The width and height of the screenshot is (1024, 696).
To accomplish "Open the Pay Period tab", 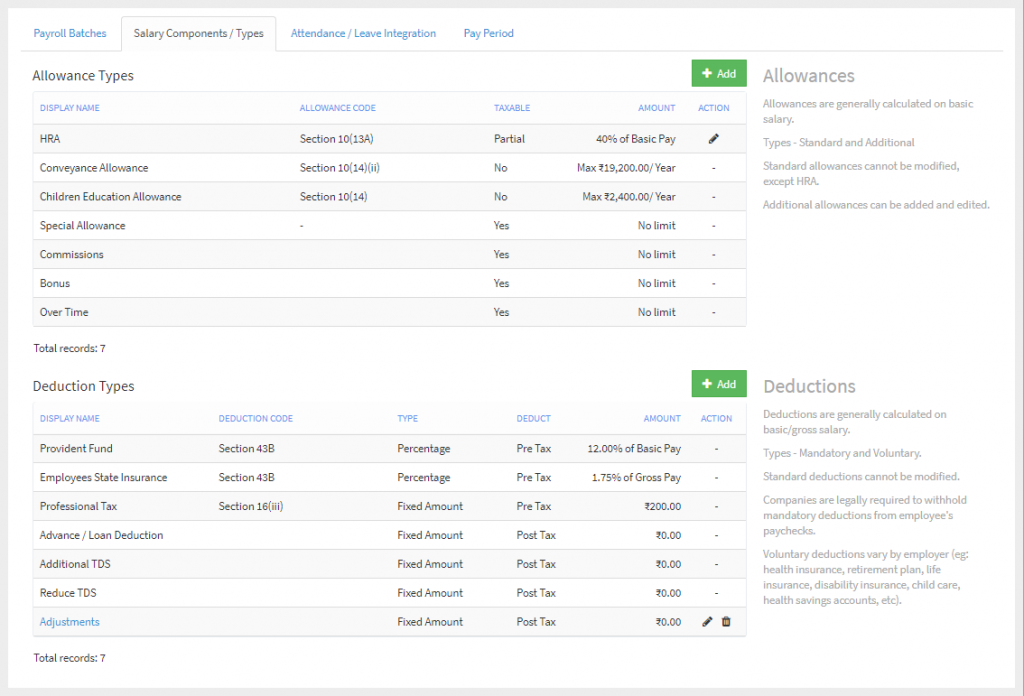I will pyautogui.click(x=488, y=33).
